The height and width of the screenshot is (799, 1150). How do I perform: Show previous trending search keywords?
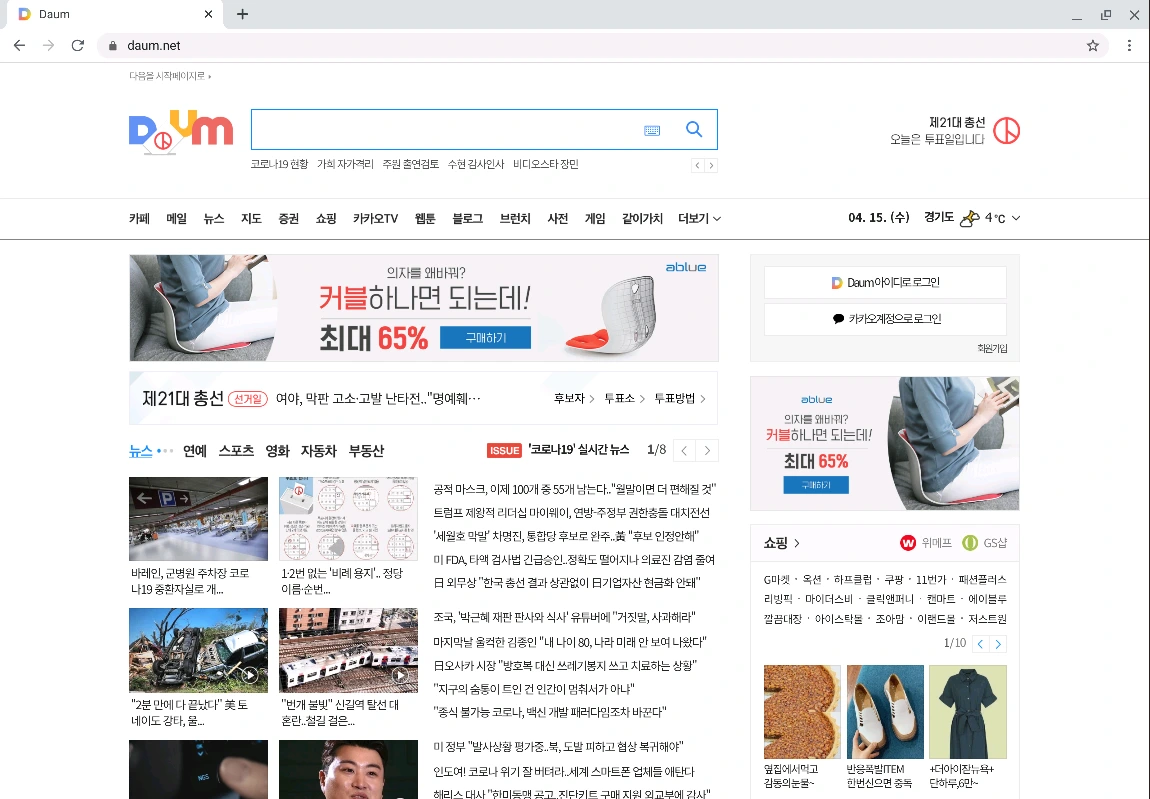point(697,165)
